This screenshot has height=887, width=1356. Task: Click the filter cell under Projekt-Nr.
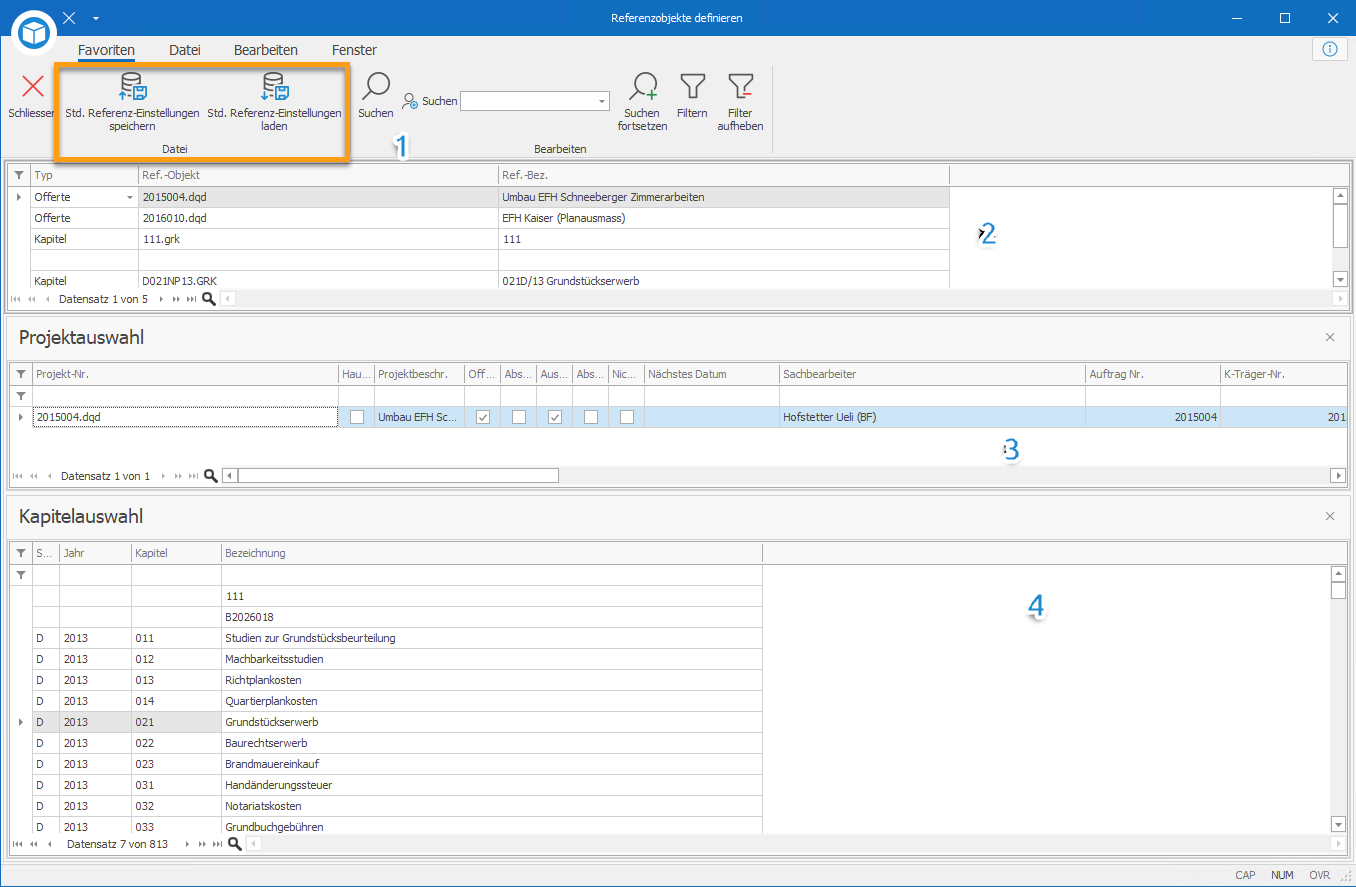pos(185,396)
